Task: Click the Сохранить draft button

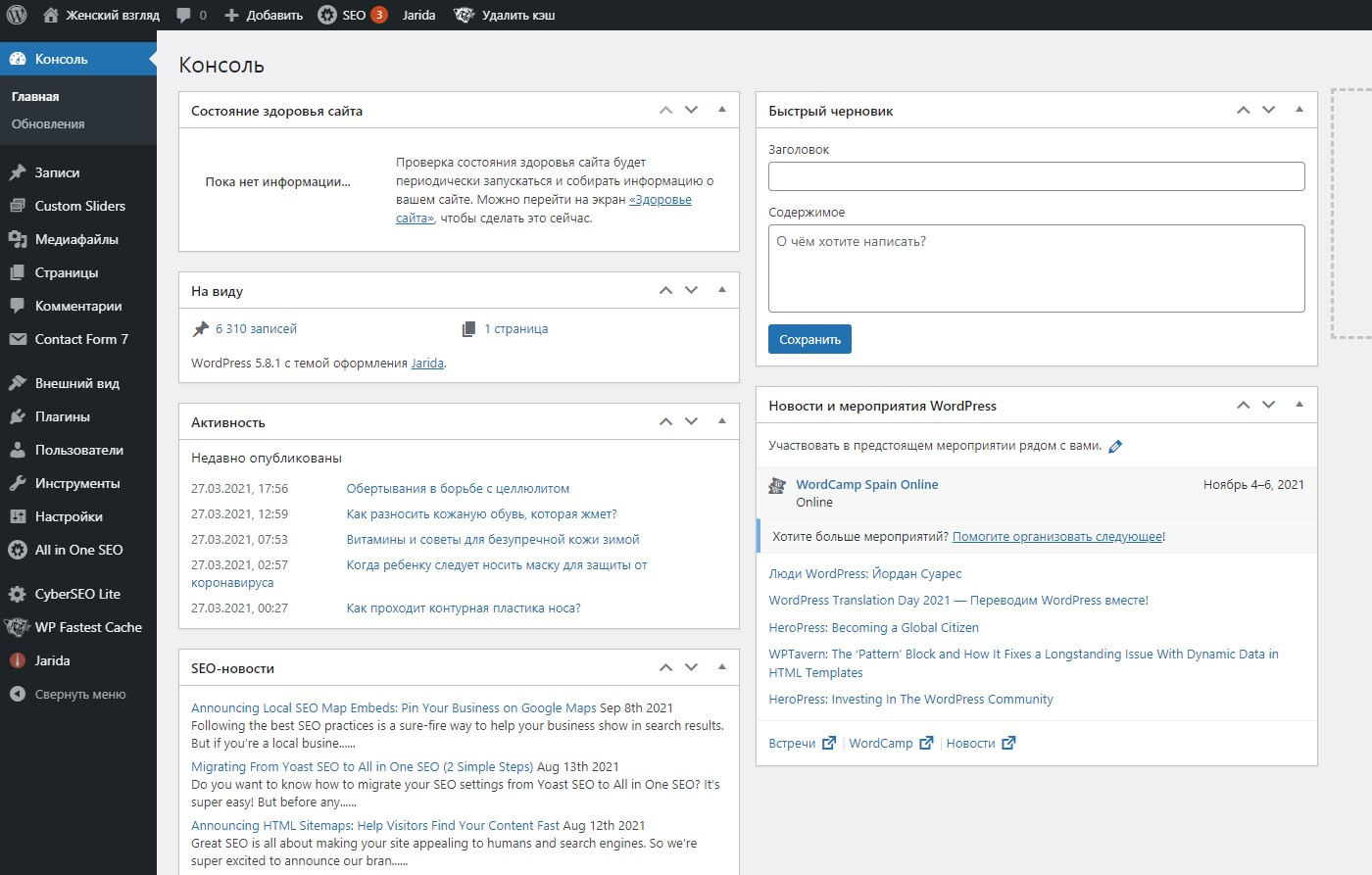Action: click(x=809, y=339)
